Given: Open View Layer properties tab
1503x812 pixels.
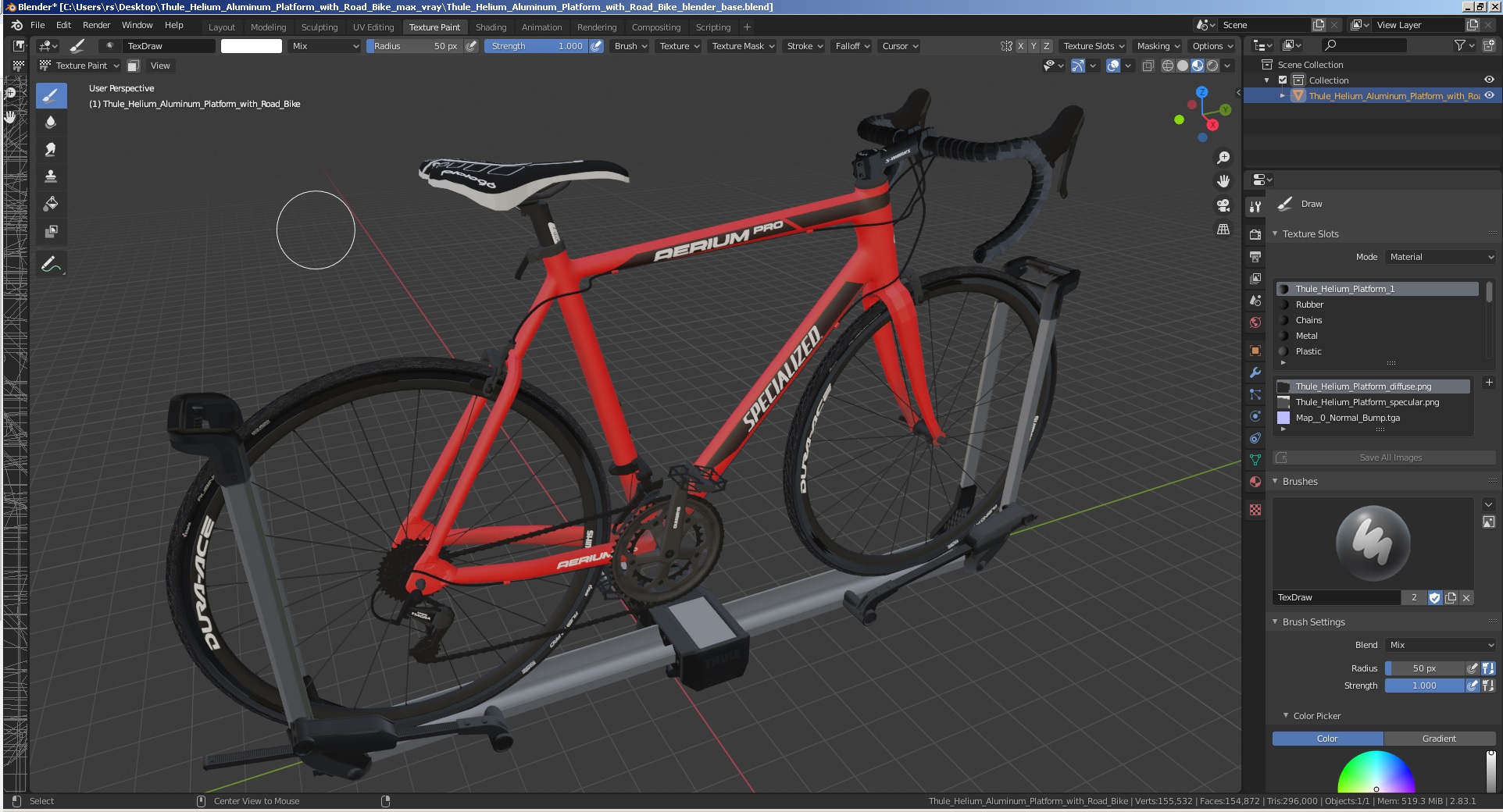Looking at the screenshot, I should [x=1255, y=278].
